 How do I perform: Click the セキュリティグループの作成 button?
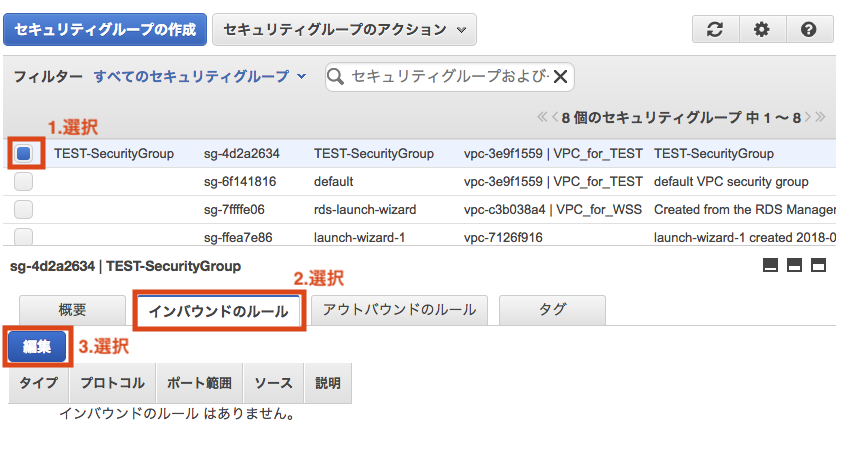coord(105,30)
